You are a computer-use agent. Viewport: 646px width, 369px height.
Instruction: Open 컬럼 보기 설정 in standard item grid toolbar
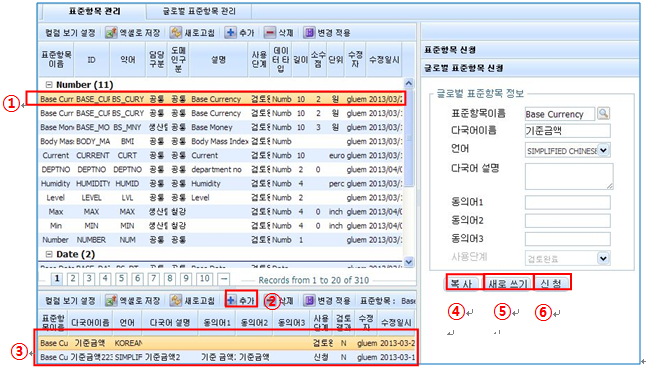tap(70, 33)
